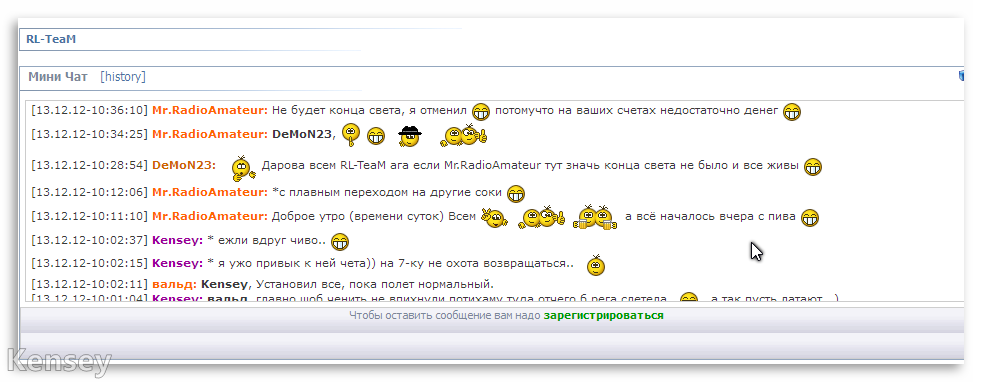Click grinning smiley after 'я отменил'
This screenshot has width=982, height=382.
tap(481, 111)
